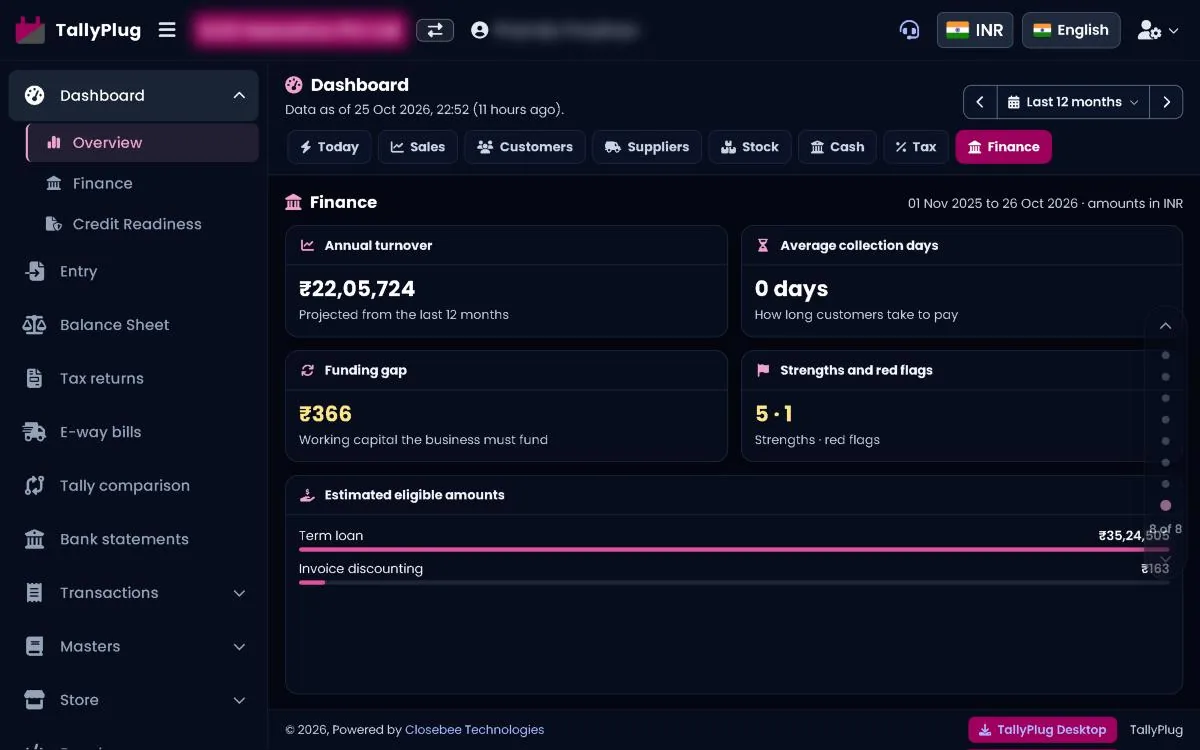Switch to the Tax tab
This screenshot has width=1200, height=750.
point(916,147)
